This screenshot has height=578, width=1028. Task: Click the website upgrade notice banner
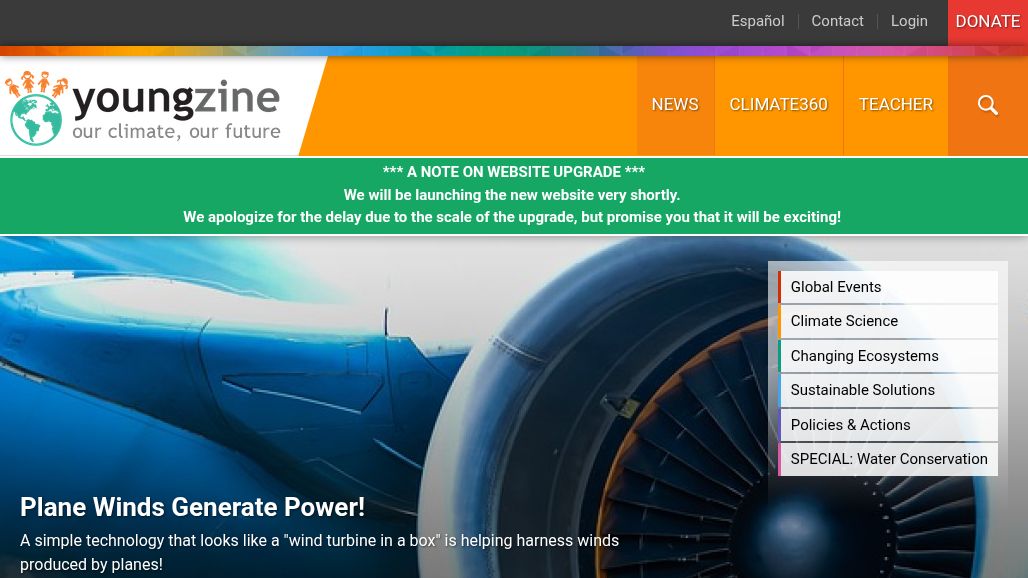pos(512,195)
